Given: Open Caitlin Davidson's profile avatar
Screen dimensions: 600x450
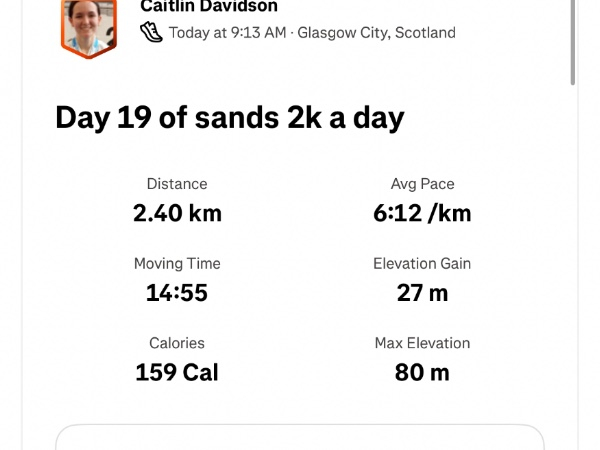Looking at the screenshot, I should [x=89, y=26].
